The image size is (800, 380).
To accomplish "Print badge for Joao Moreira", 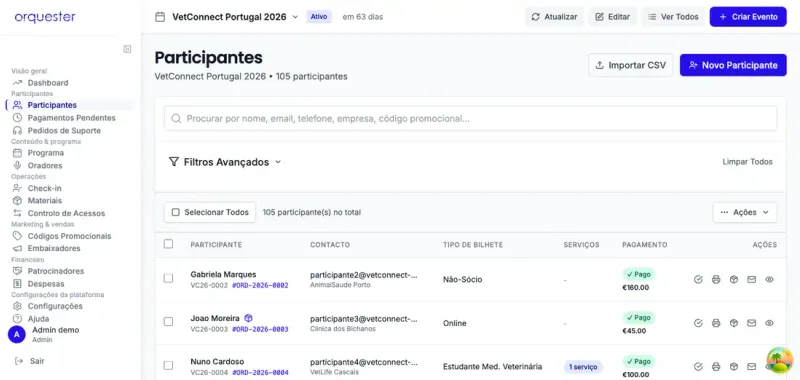I will (716, 323).
